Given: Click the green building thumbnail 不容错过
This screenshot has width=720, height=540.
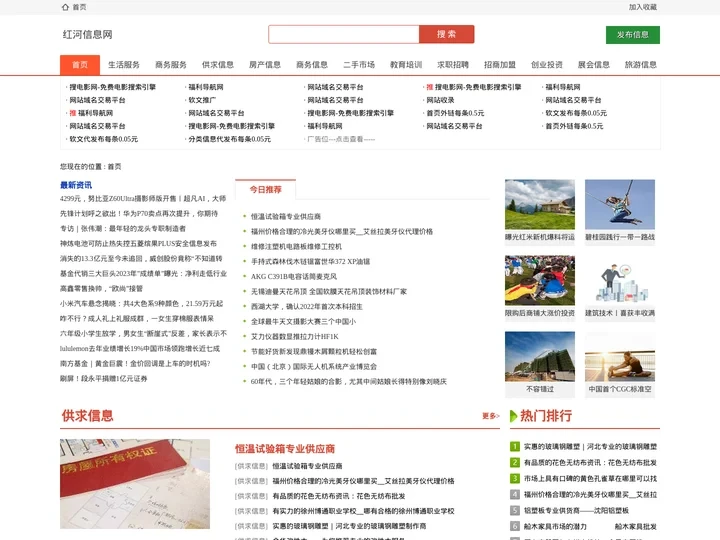Looking at the screenshot, I should (540, 357).
